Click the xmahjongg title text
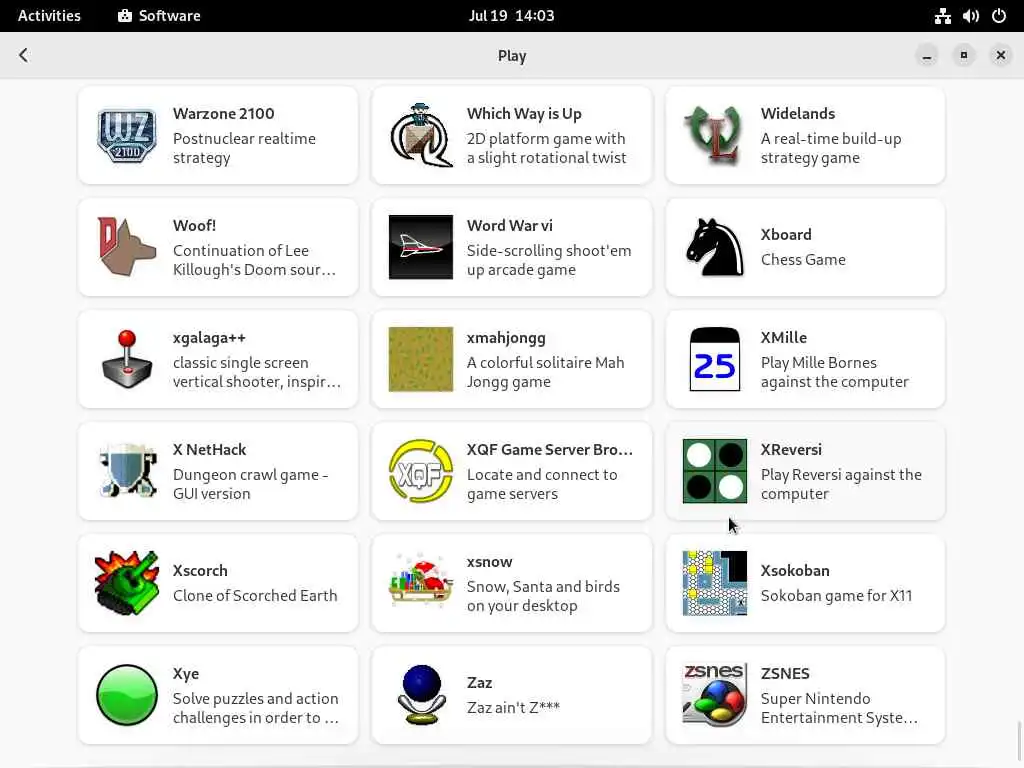1024x768 pixels. pyautogui.click(x=505, y=338)
